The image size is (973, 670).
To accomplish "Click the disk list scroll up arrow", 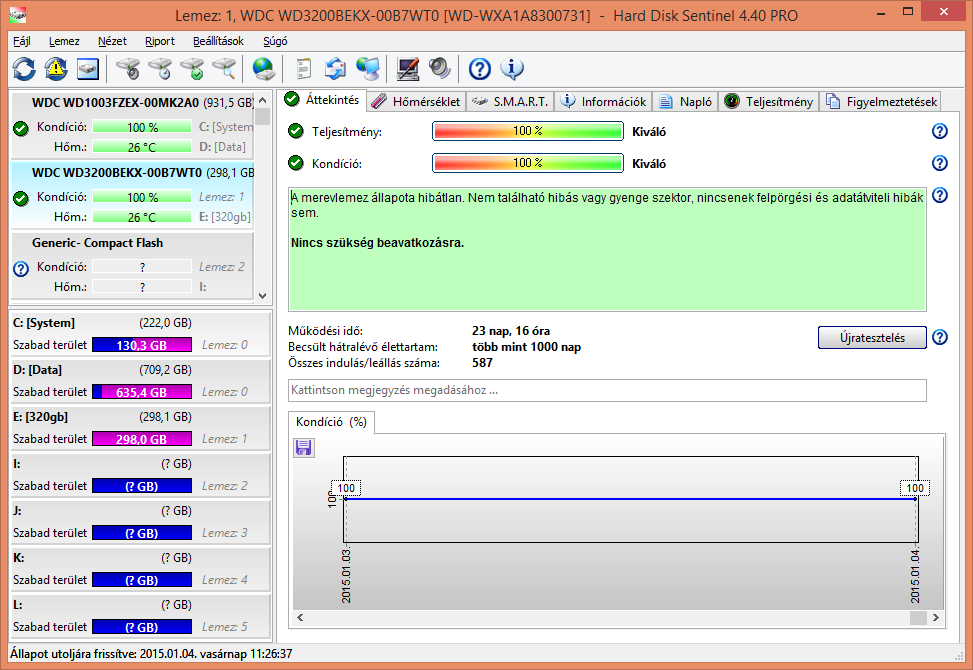I will (262, 100).
